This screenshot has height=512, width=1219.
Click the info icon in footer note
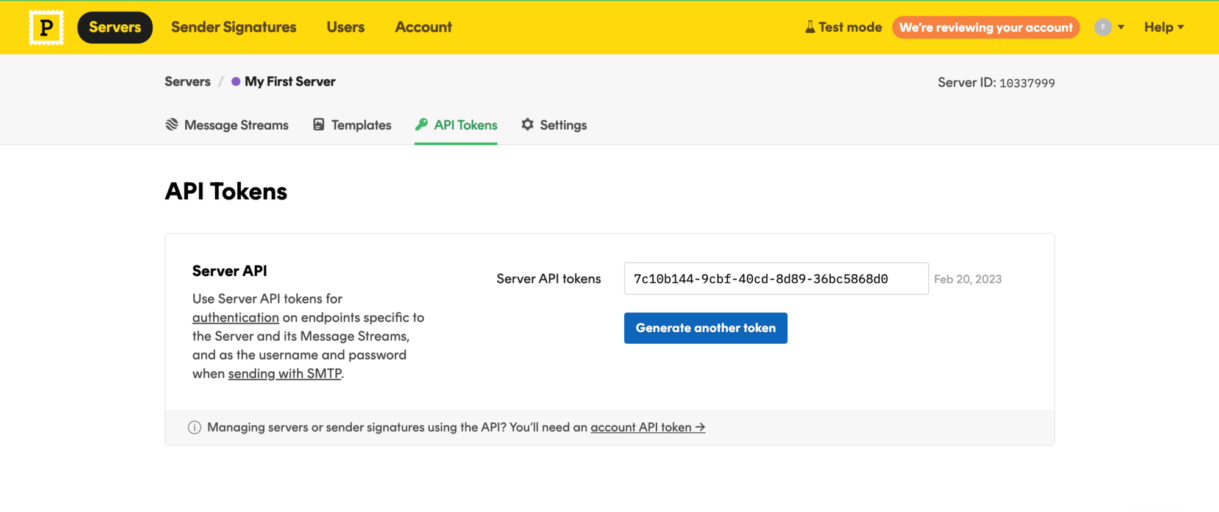click(194, 427)
